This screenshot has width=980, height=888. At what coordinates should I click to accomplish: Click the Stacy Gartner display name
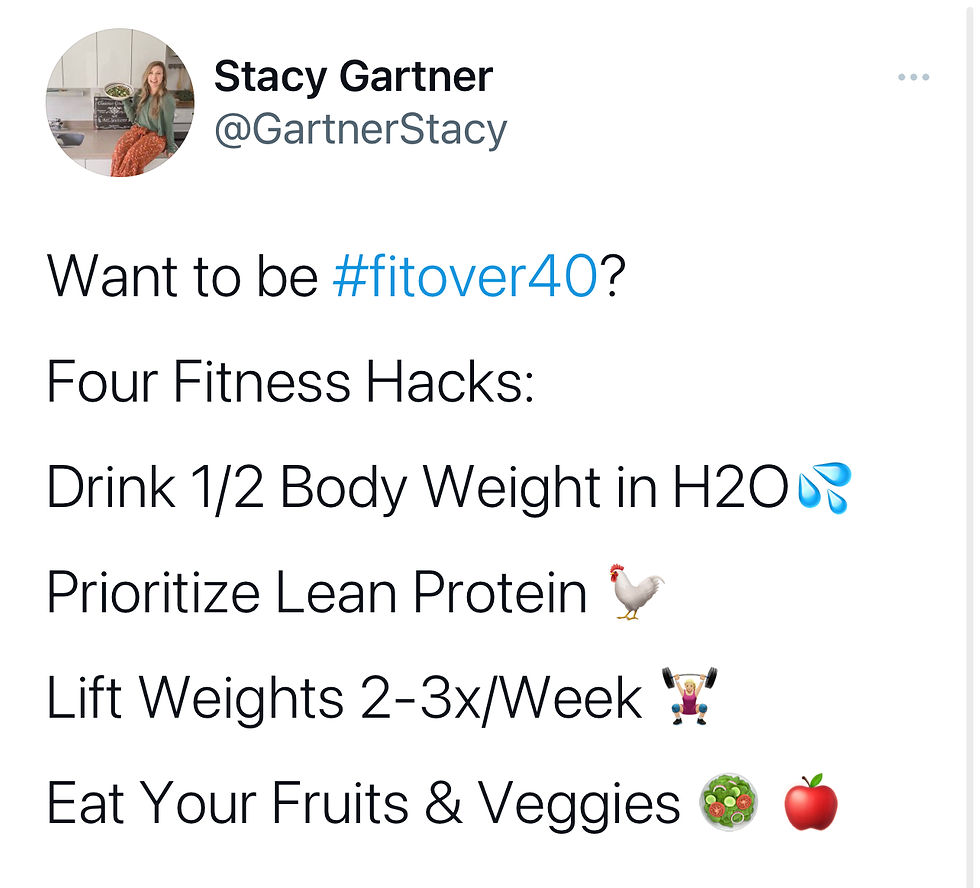pyautogui.click(x=353, y=76)
